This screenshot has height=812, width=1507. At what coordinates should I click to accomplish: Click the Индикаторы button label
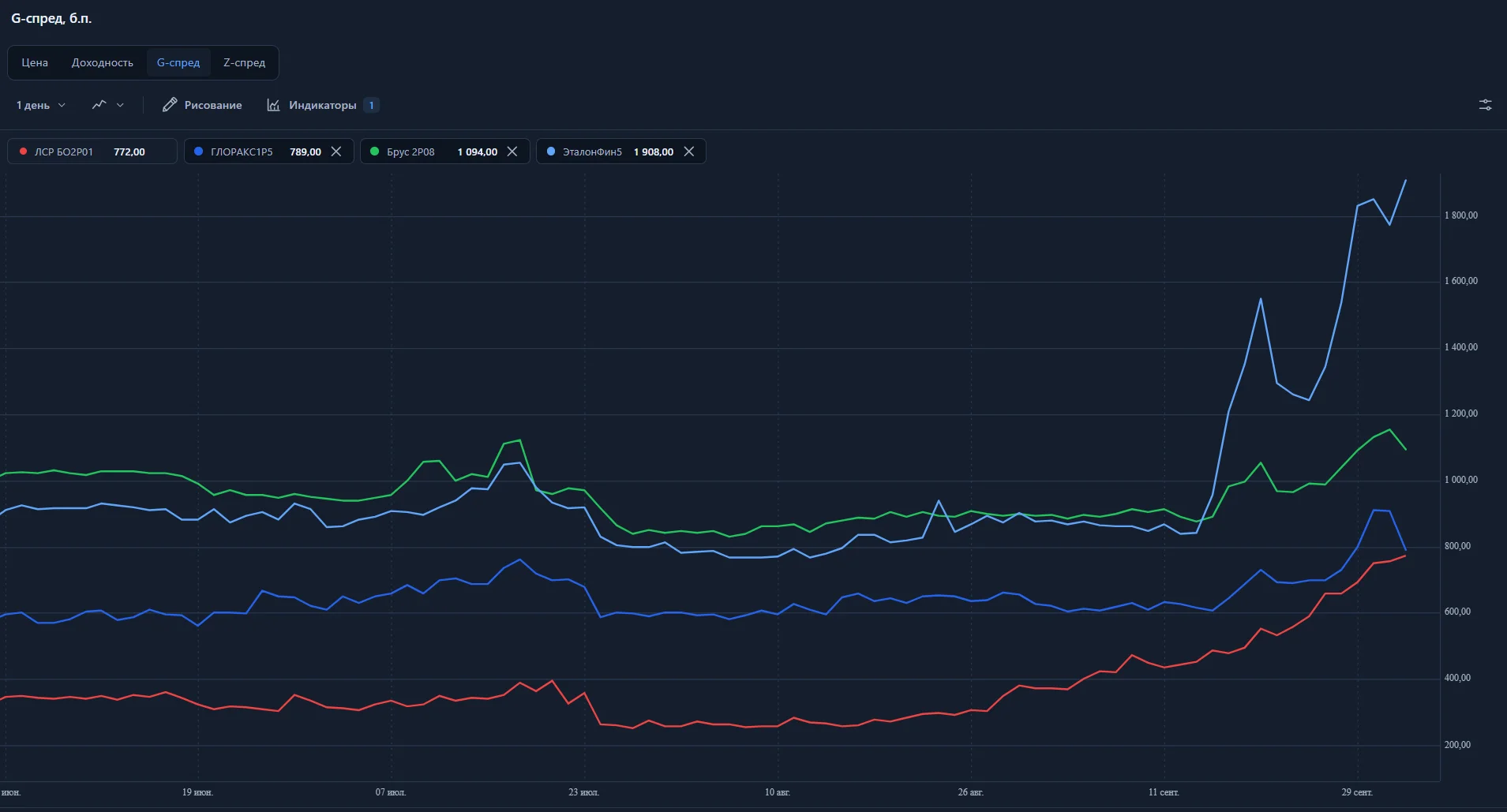[x=323, y=105]
